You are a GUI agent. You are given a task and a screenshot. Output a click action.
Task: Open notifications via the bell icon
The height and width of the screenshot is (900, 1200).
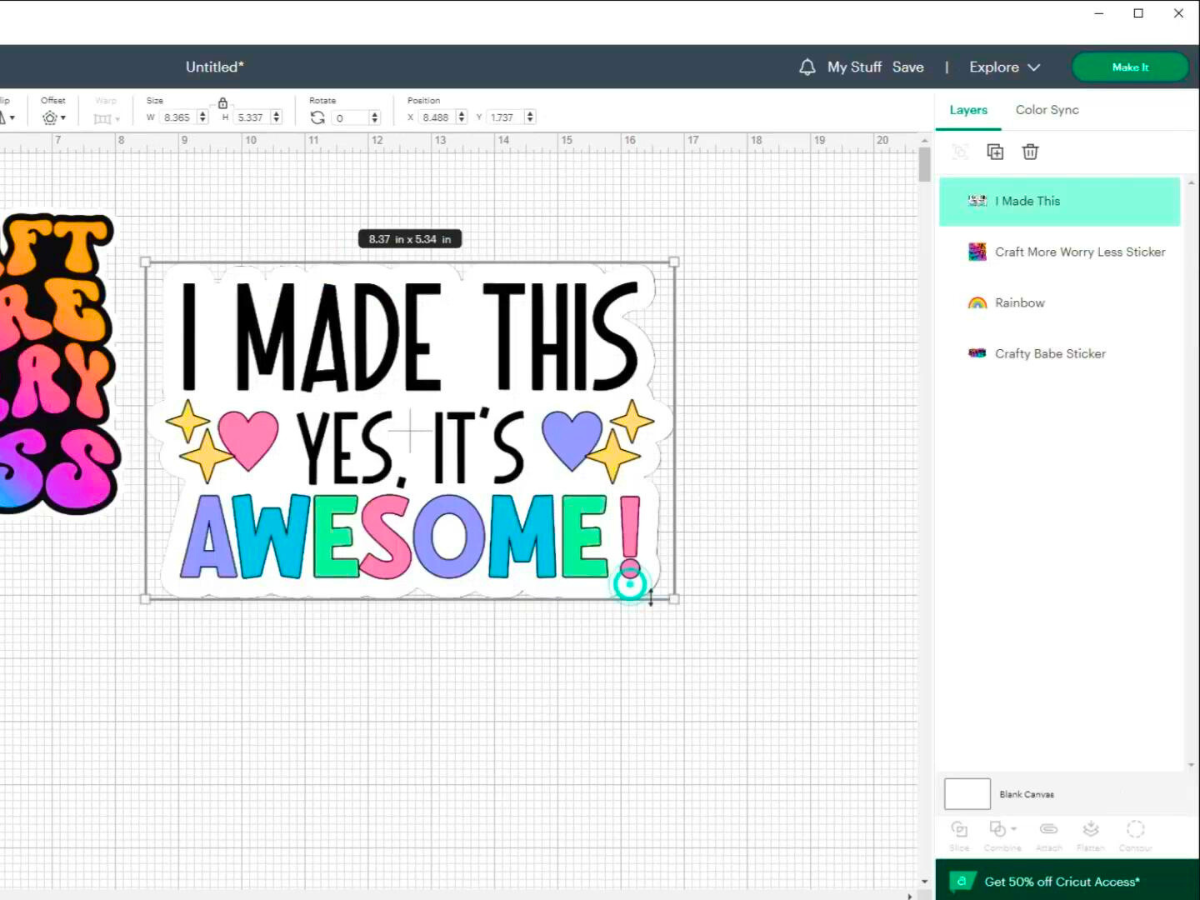(807, 67)
